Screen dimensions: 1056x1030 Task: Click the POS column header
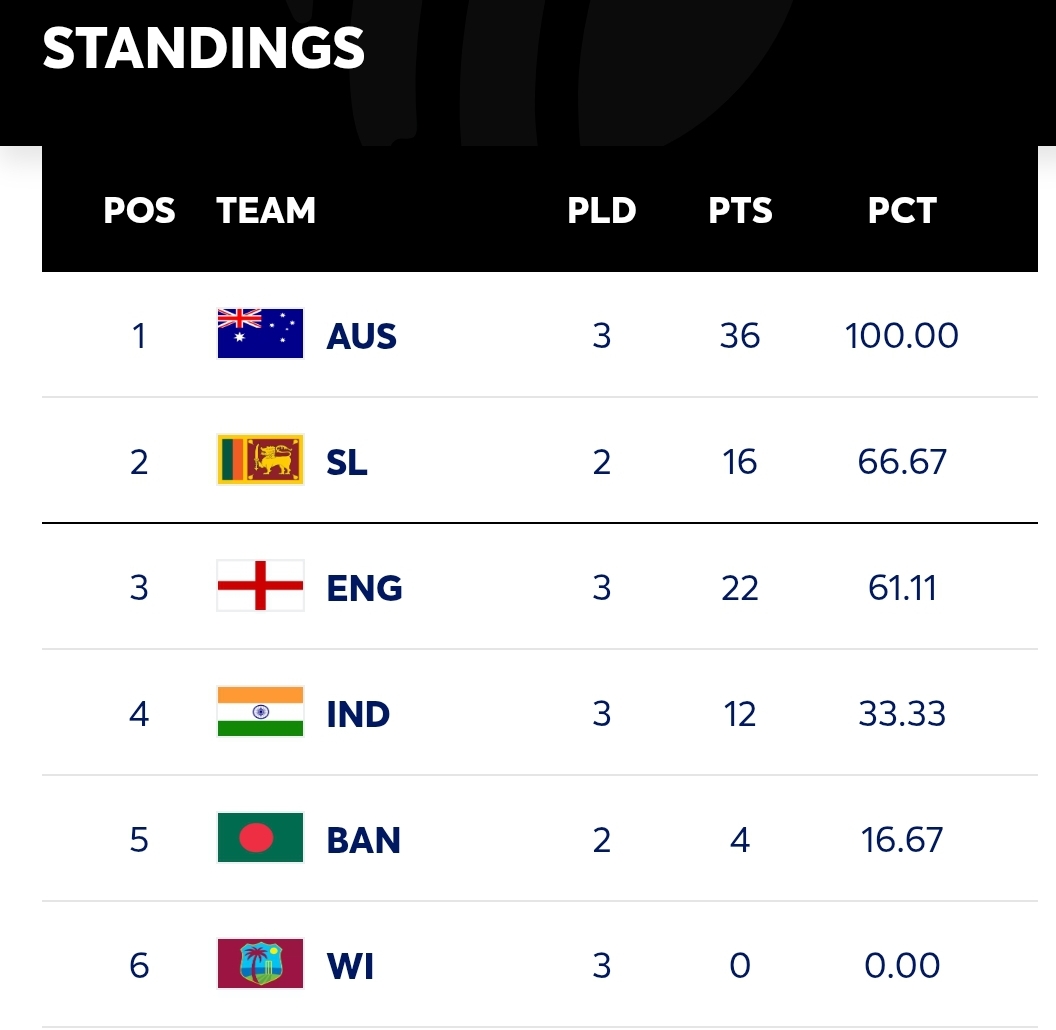click(x=139, y=210)
